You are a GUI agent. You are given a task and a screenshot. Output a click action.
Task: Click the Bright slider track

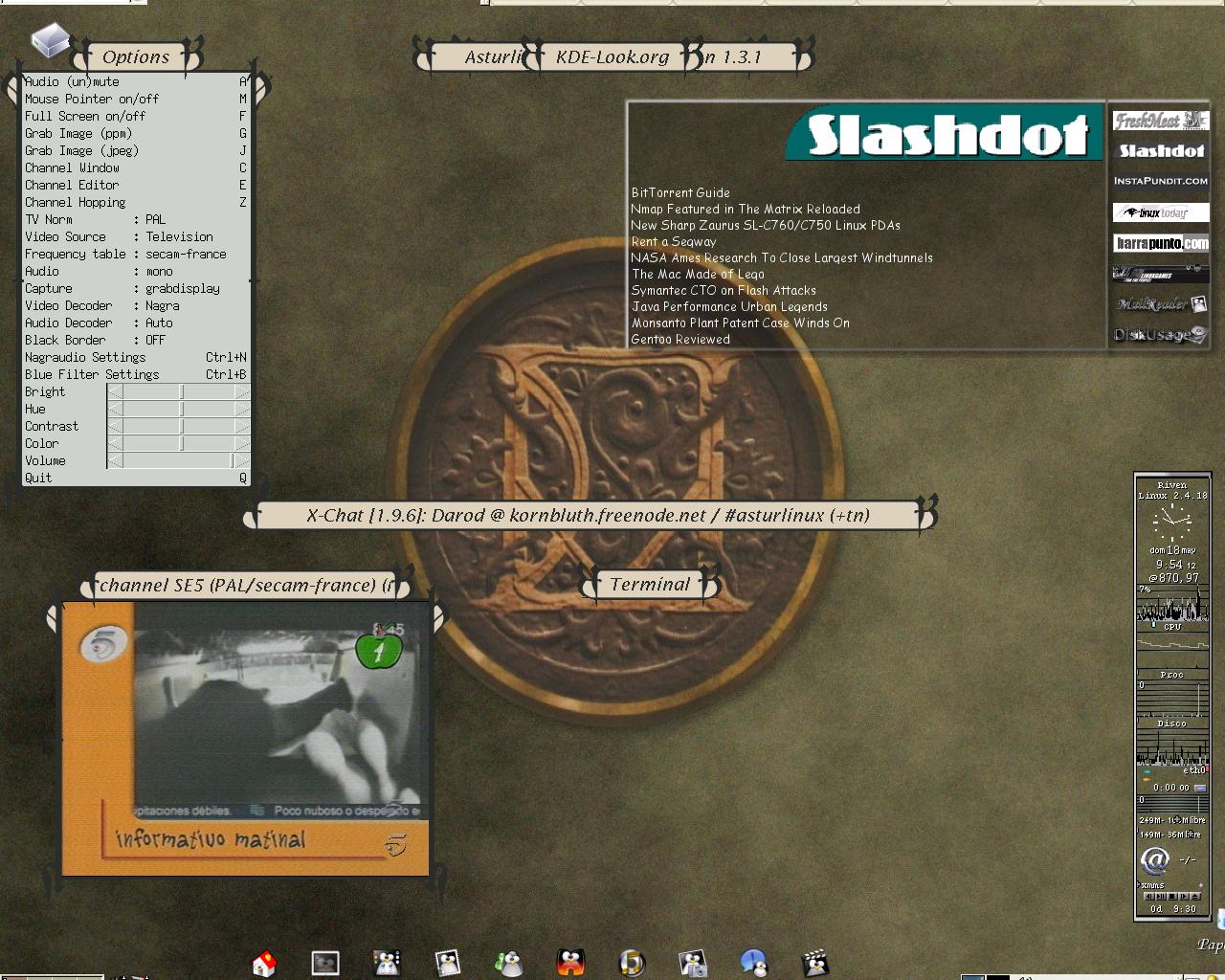click(179, 392)
